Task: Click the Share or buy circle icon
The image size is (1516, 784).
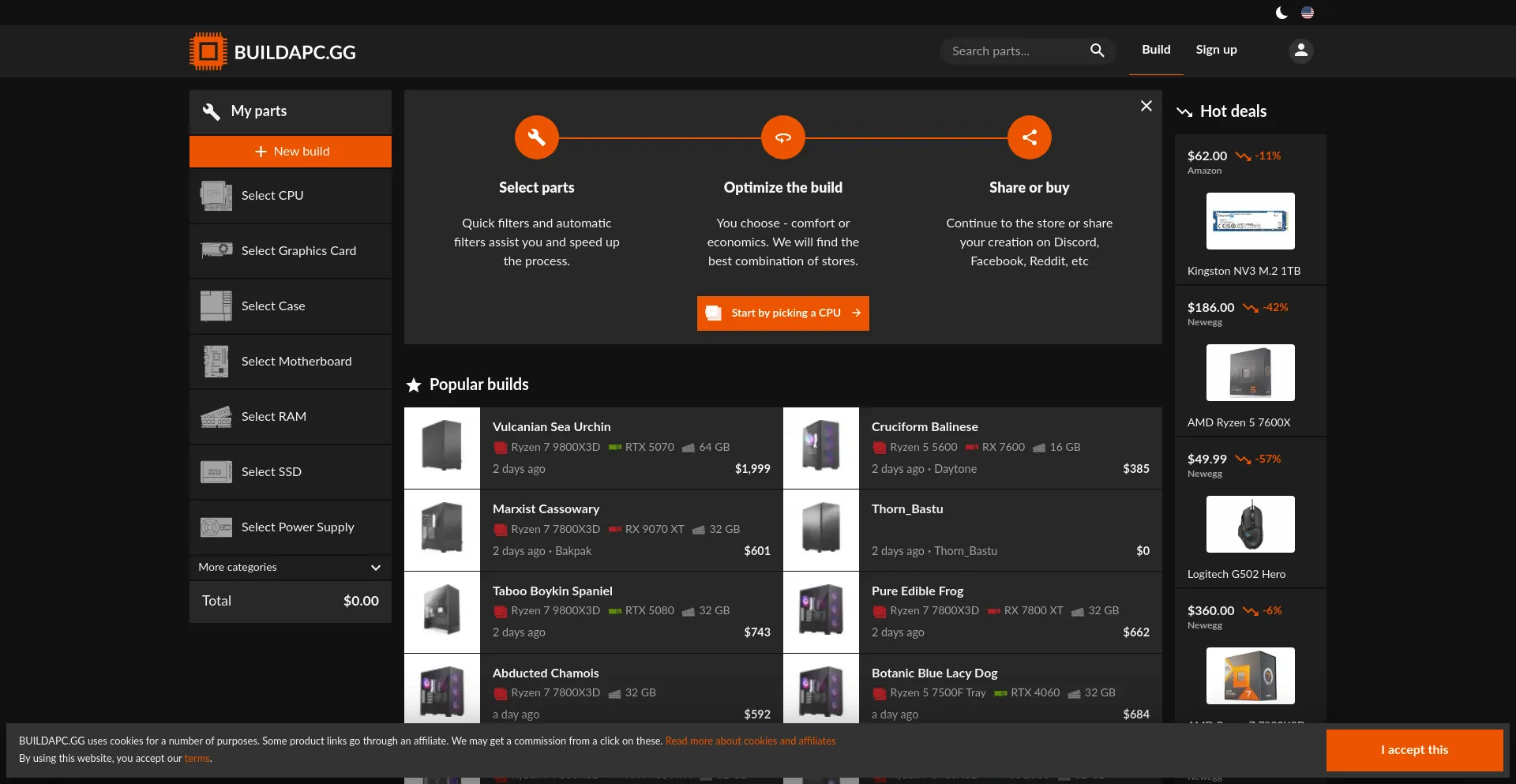Action: coord(1029,137)
